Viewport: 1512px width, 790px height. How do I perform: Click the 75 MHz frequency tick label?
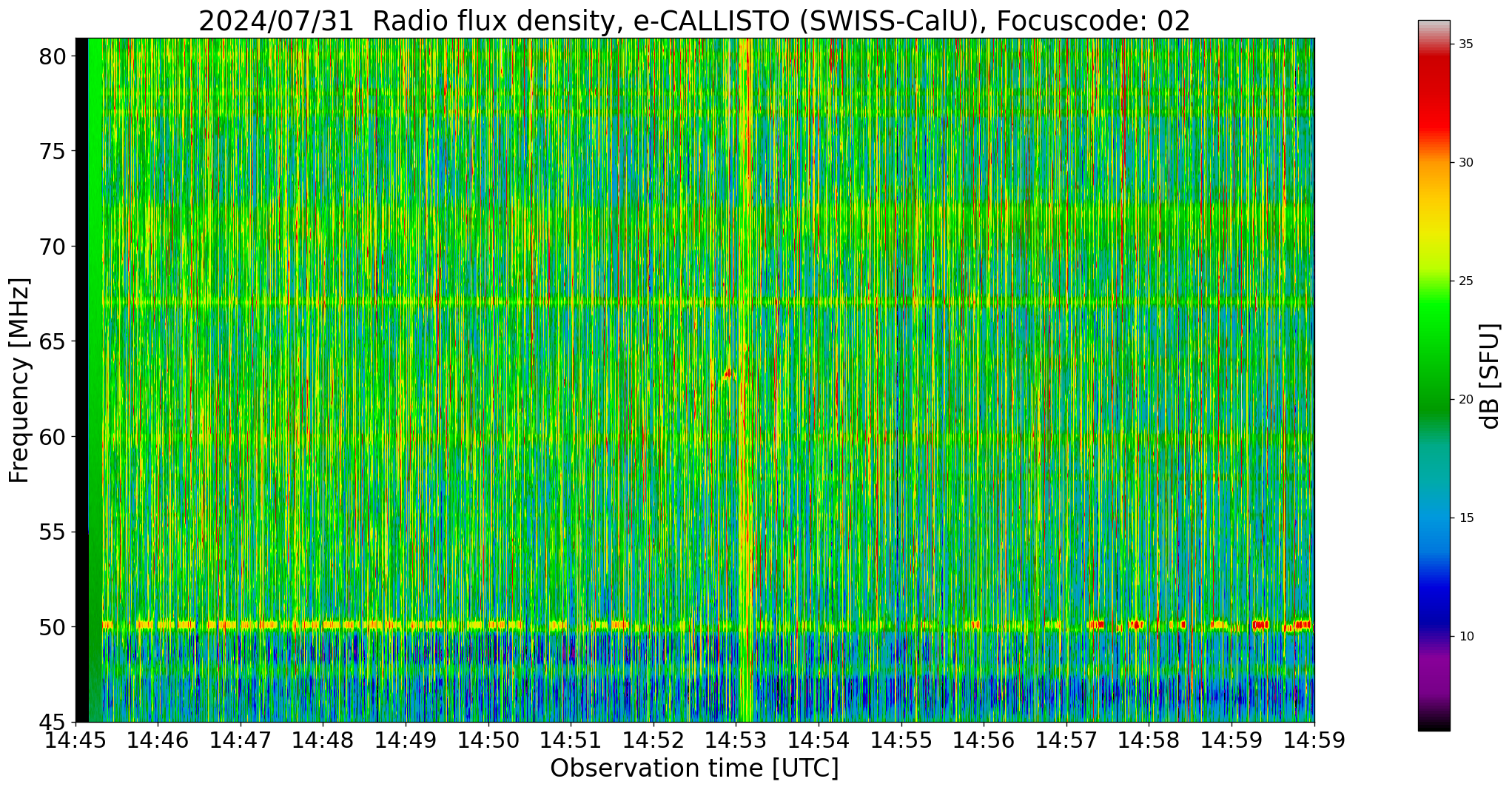[x=53, y=151]
